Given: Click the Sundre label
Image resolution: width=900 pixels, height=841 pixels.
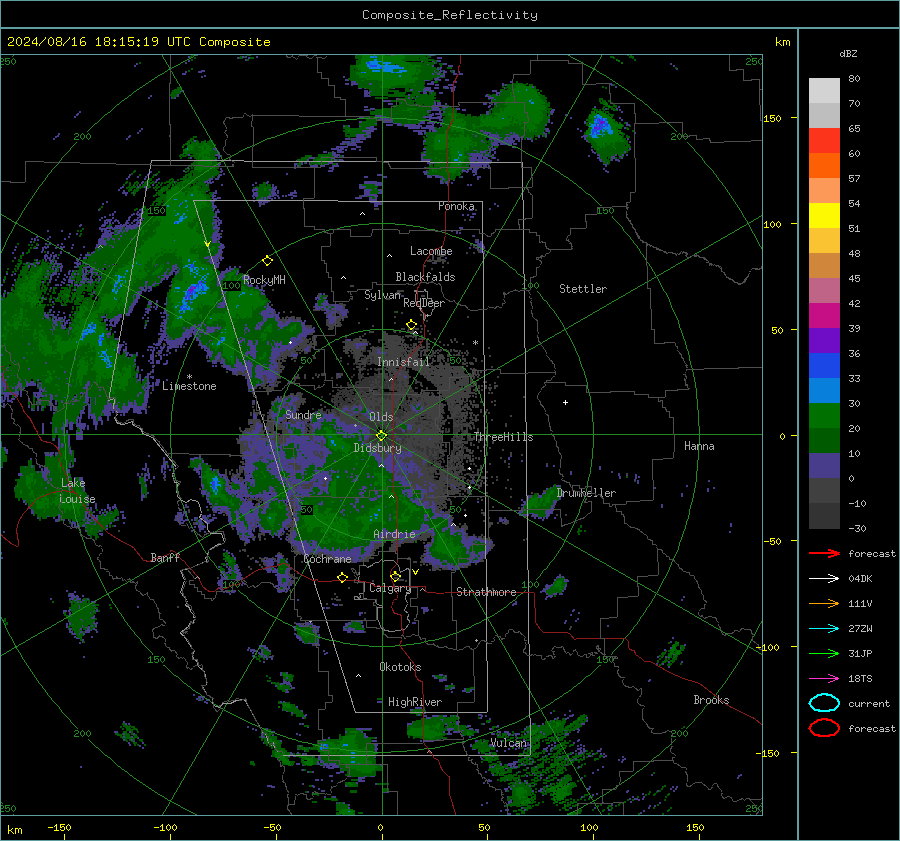Looking at the screenshot, I should point(304,415).
